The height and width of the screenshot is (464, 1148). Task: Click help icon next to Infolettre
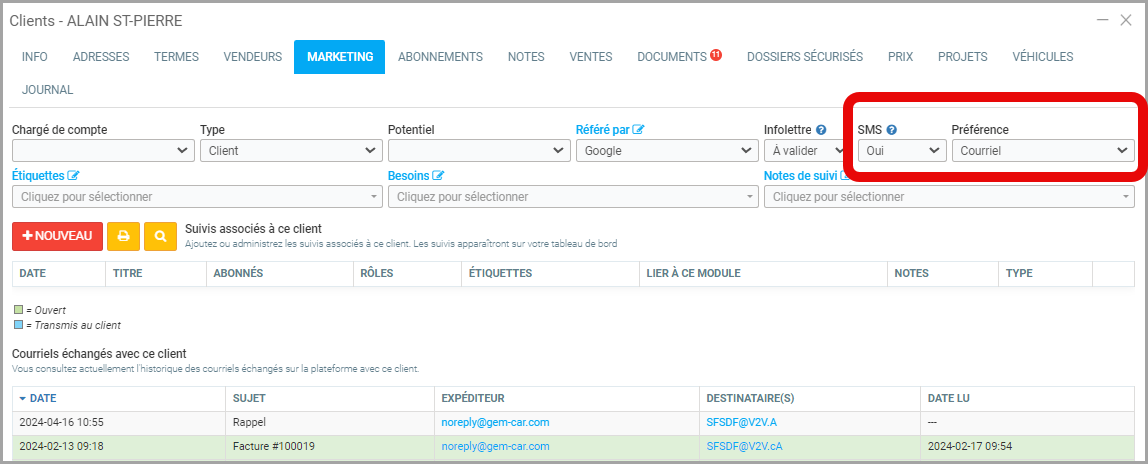pos(821,130)
